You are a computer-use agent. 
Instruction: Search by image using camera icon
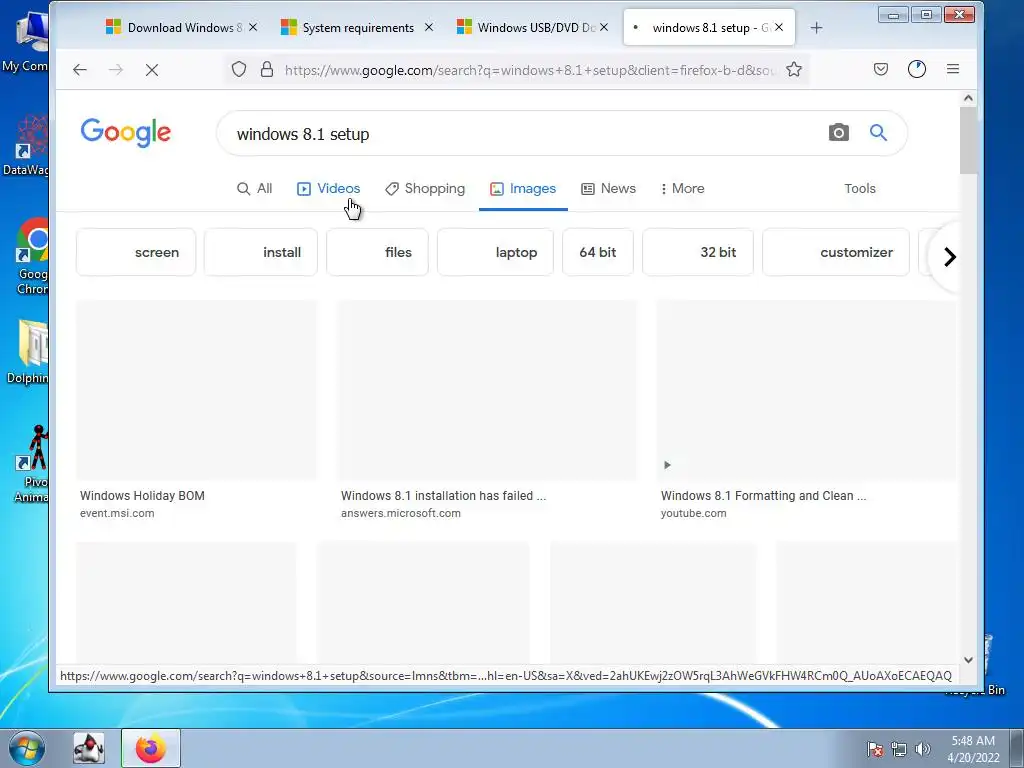click(839, 133)
